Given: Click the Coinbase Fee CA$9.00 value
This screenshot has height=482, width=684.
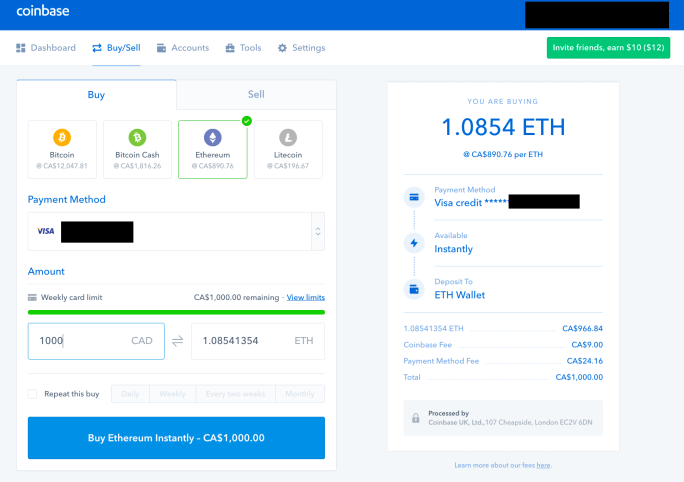Looking at the screenshot, I should [587, 345].
